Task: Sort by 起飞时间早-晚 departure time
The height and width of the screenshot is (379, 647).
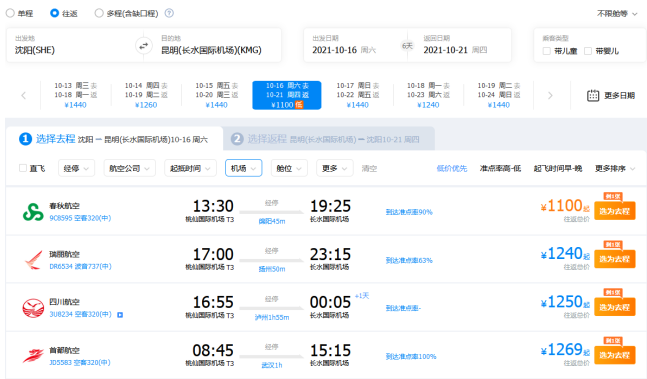Action: point(557,168)
